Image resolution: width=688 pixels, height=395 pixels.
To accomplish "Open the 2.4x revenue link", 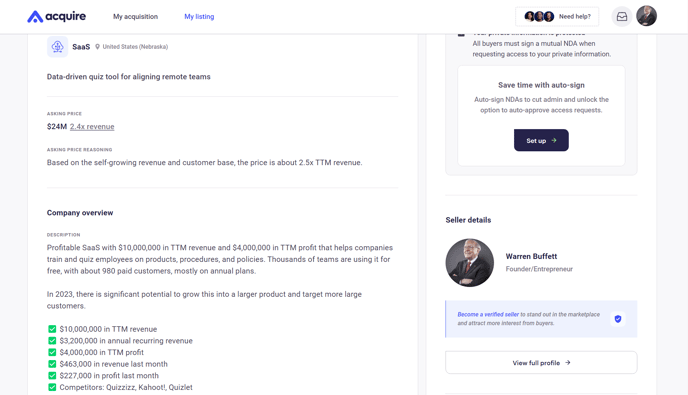I will pos(92,126).
